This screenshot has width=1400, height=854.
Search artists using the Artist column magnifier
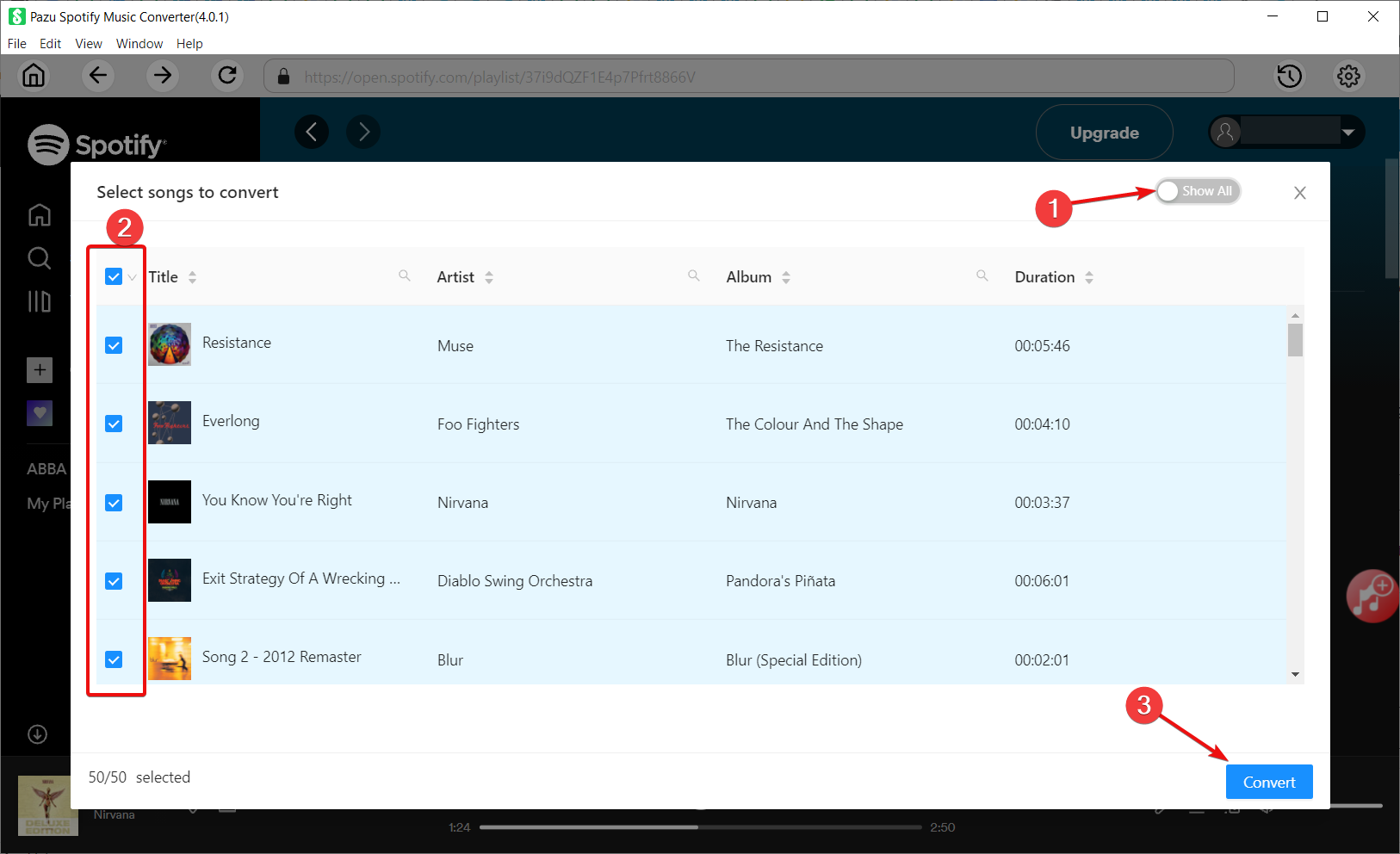693,276
